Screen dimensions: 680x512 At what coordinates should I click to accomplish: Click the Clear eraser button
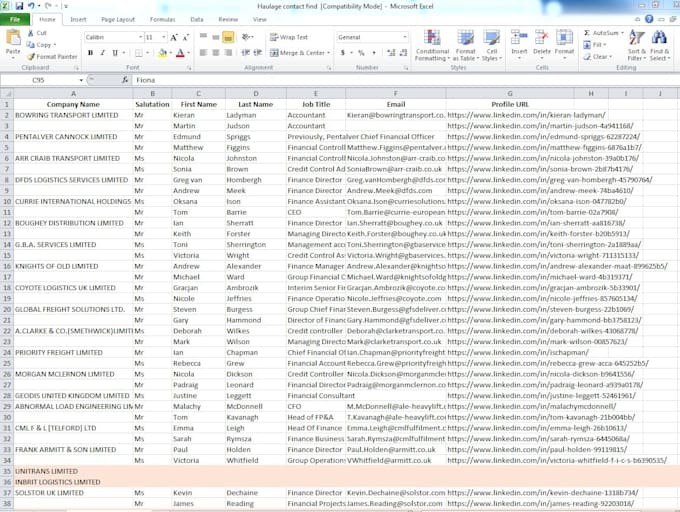click(597, 57)
